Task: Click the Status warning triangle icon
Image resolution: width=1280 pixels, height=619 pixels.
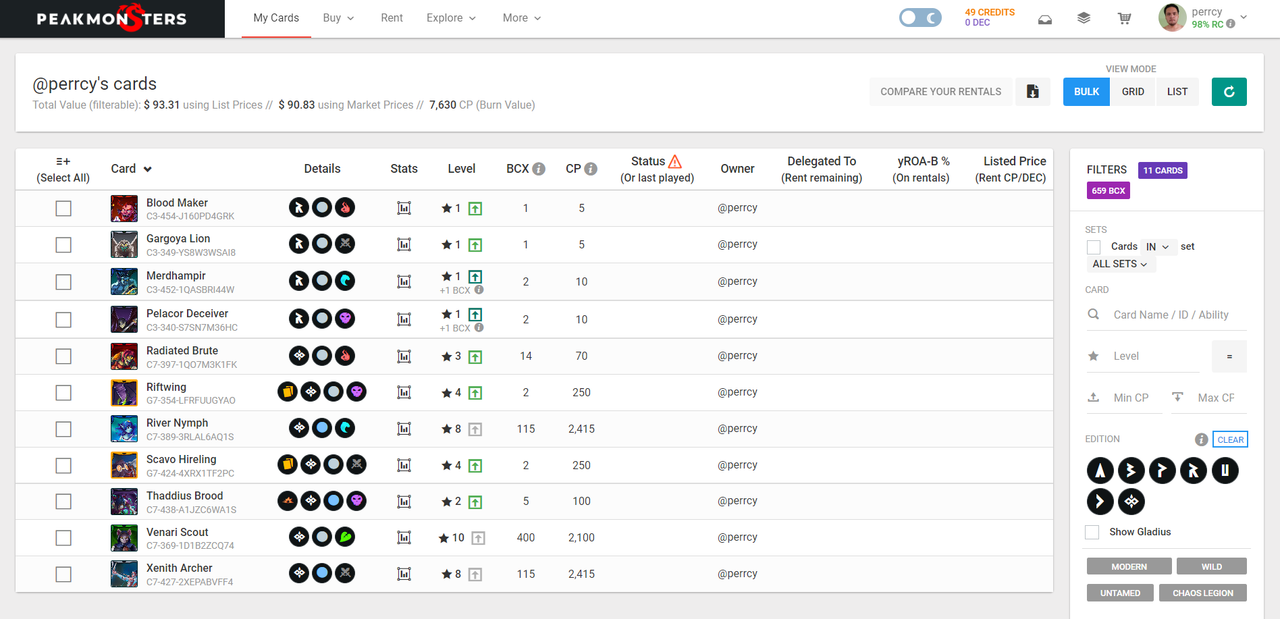Action: (x=675, y=161)
